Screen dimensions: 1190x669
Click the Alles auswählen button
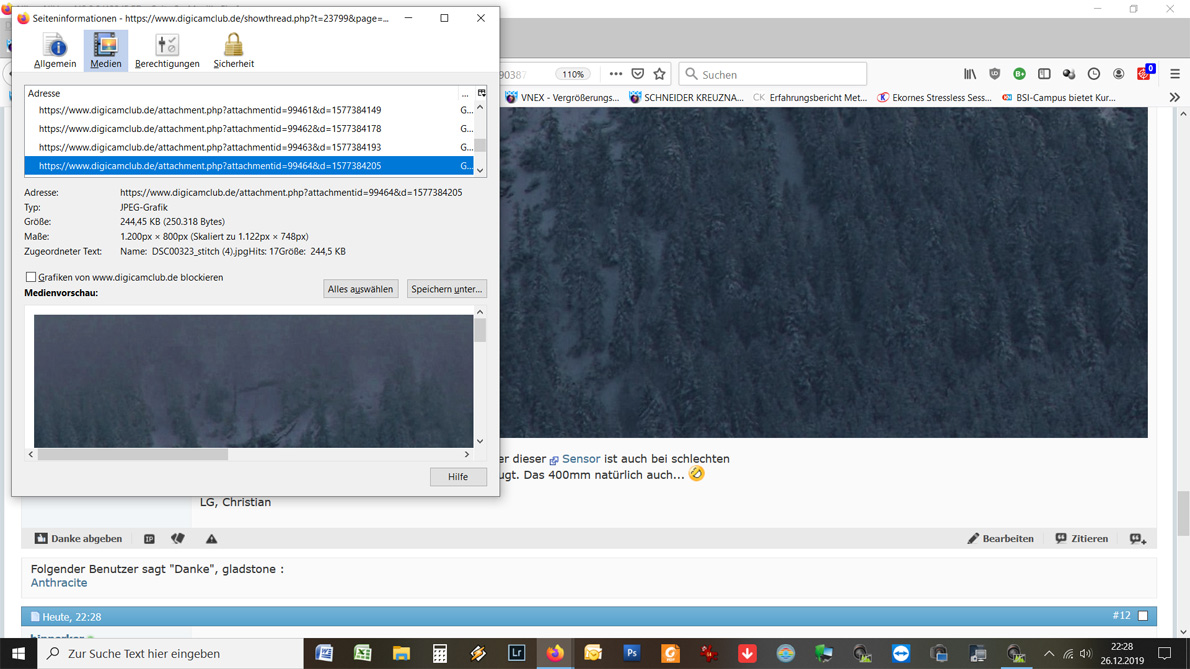click(360, 289)
